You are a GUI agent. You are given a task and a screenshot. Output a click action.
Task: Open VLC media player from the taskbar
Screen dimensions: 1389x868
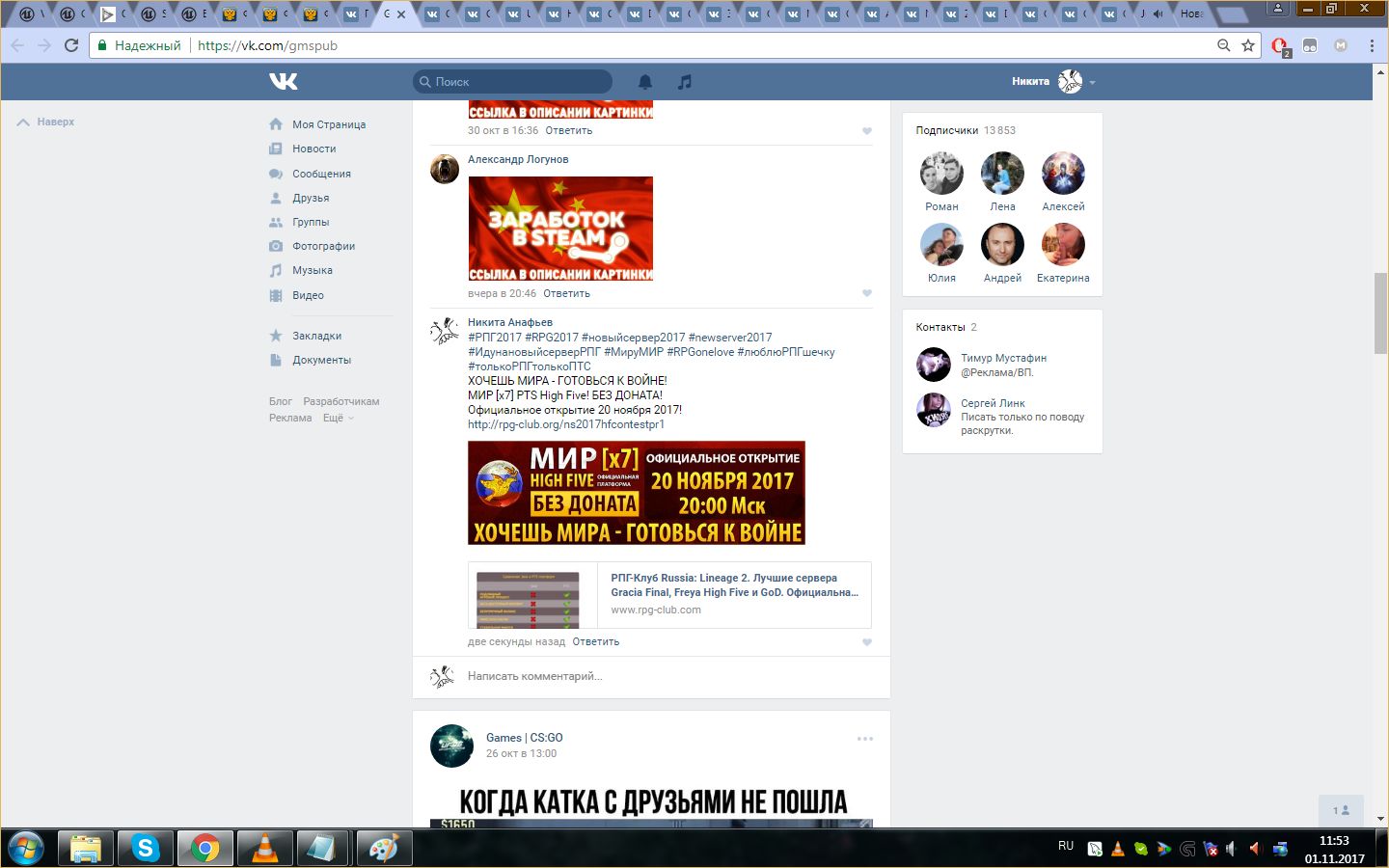[264, 849]
